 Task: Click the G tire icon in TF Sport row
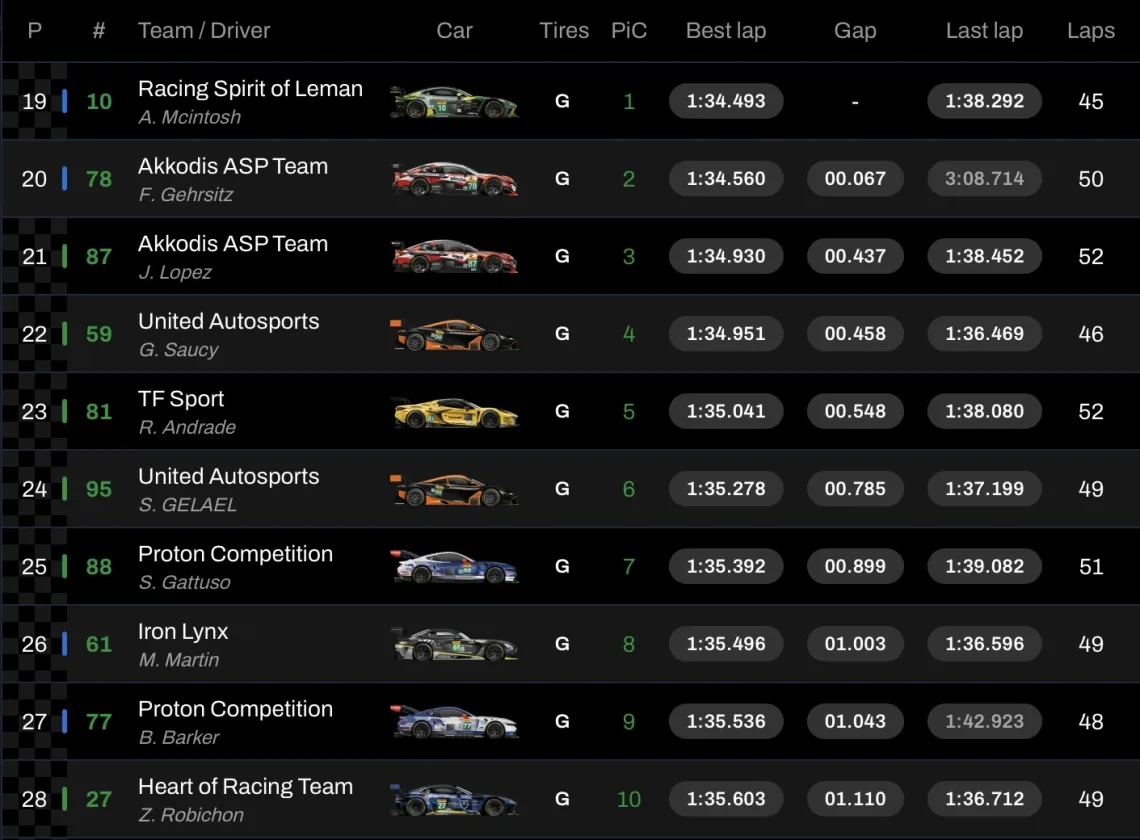[x=562, y=411]
